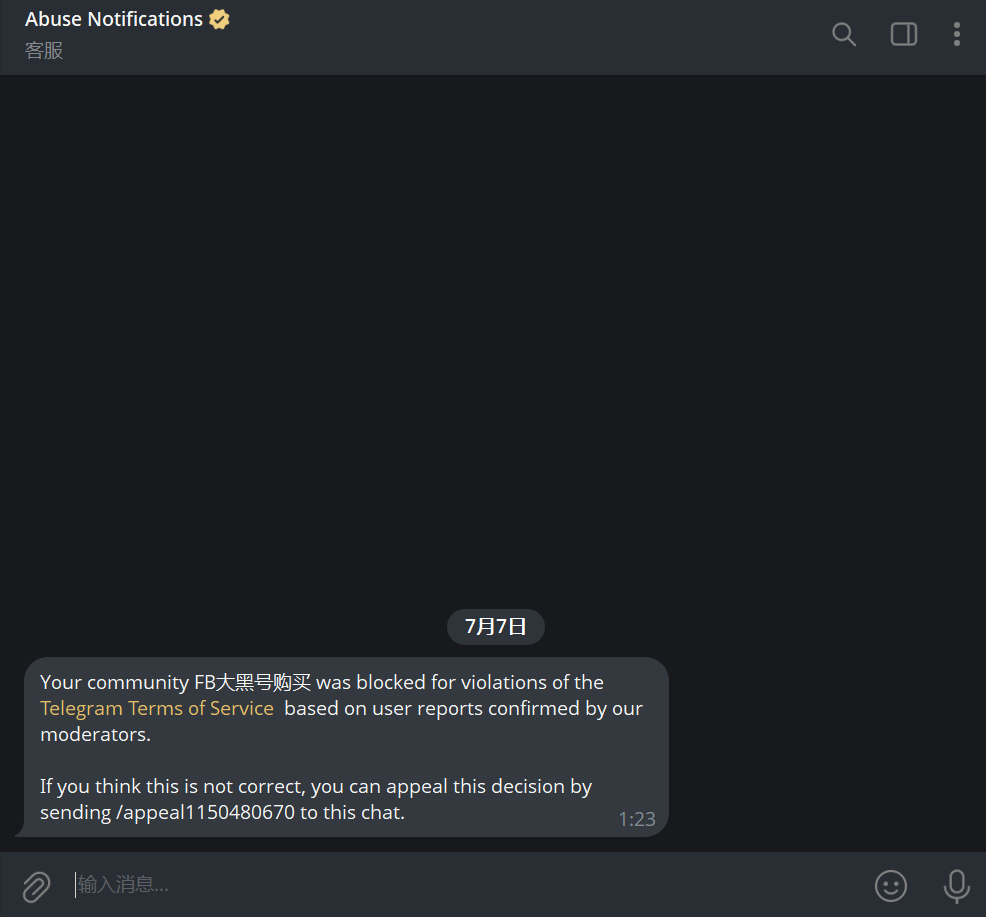
Task: Click the /appeal1150480670 command in message
Action: point(205,812)
